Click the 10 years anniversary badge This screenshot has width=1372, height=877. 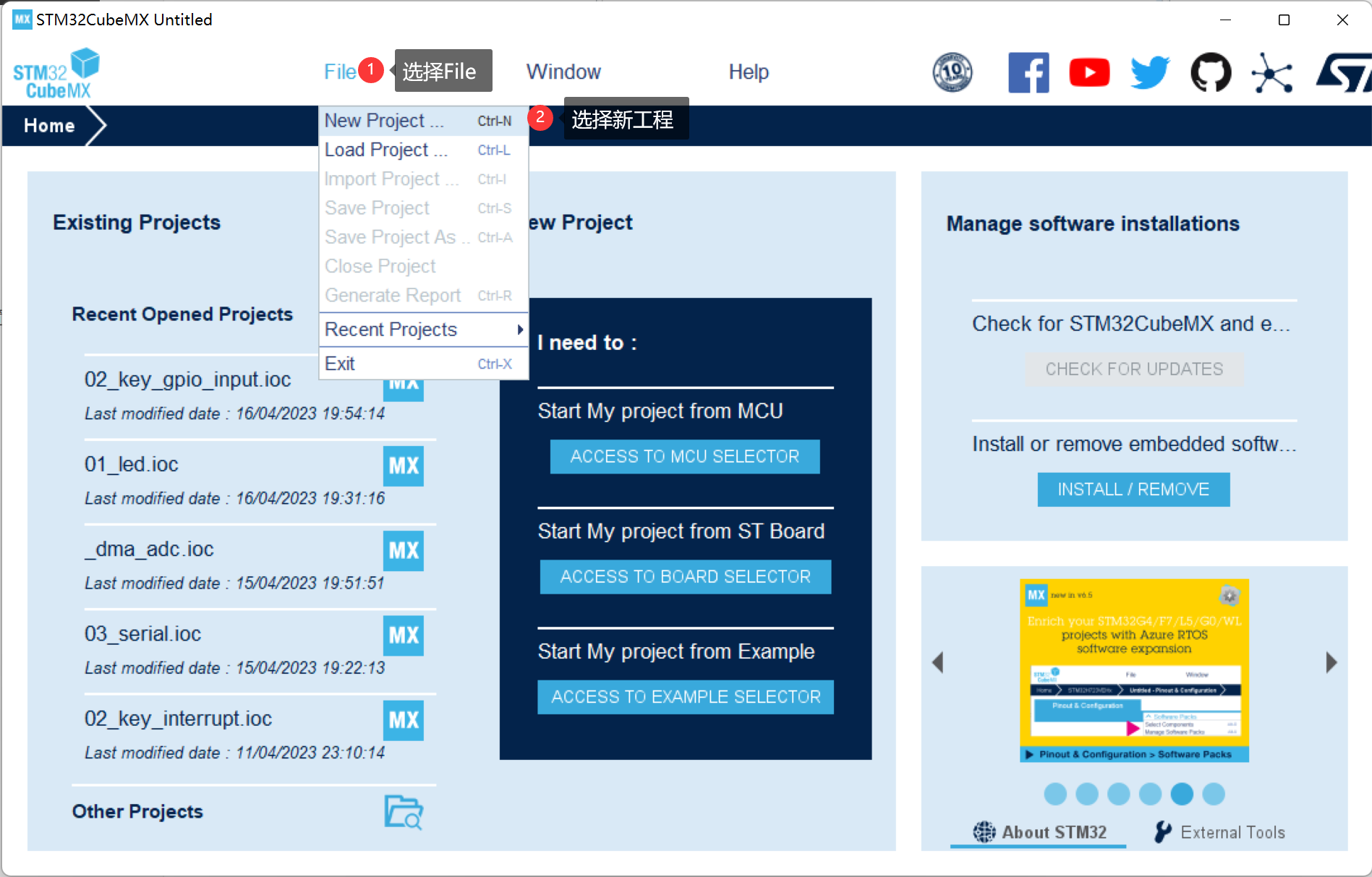[952, 72]
